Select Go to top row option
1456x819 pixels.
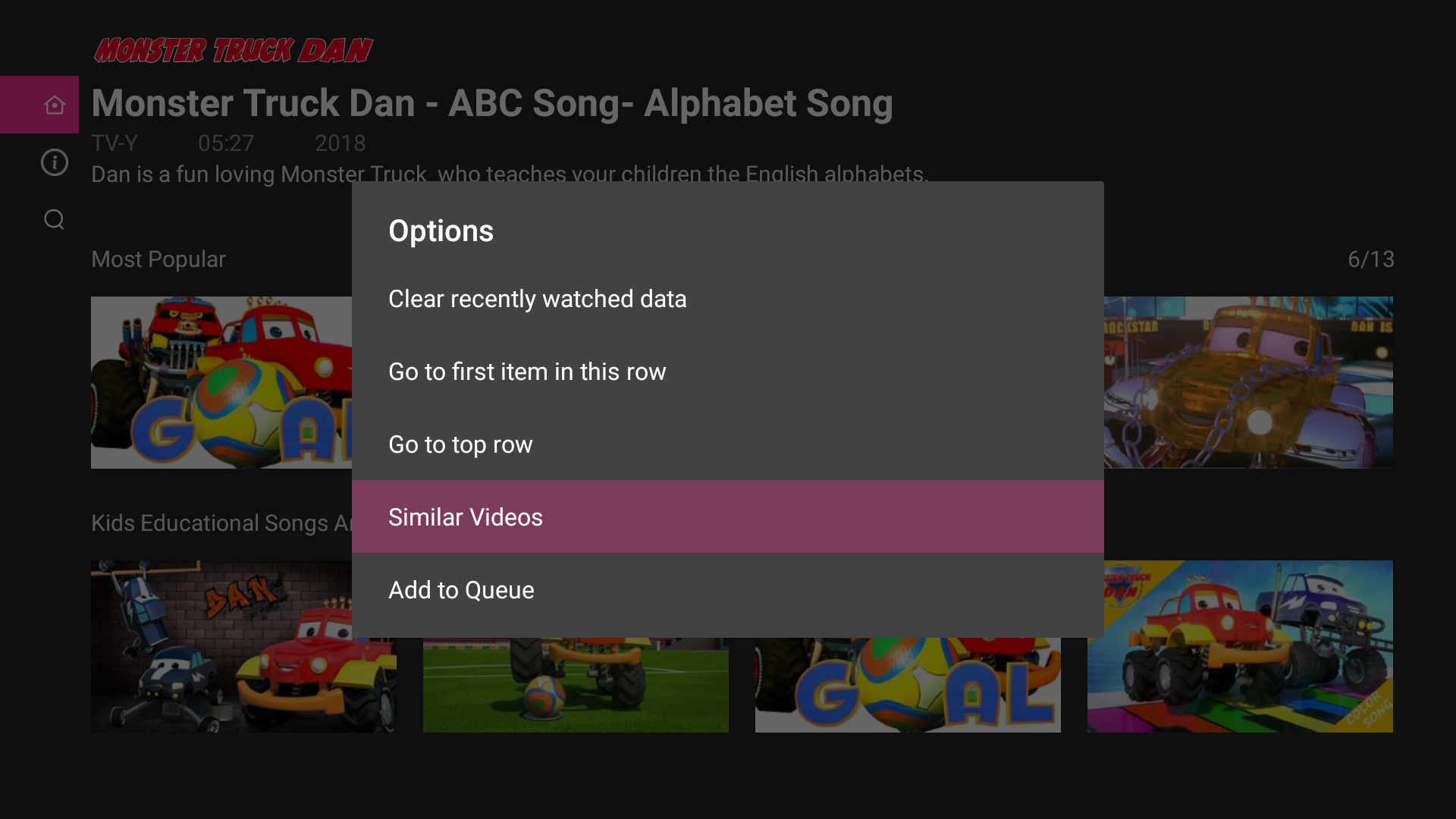point(460,444)
